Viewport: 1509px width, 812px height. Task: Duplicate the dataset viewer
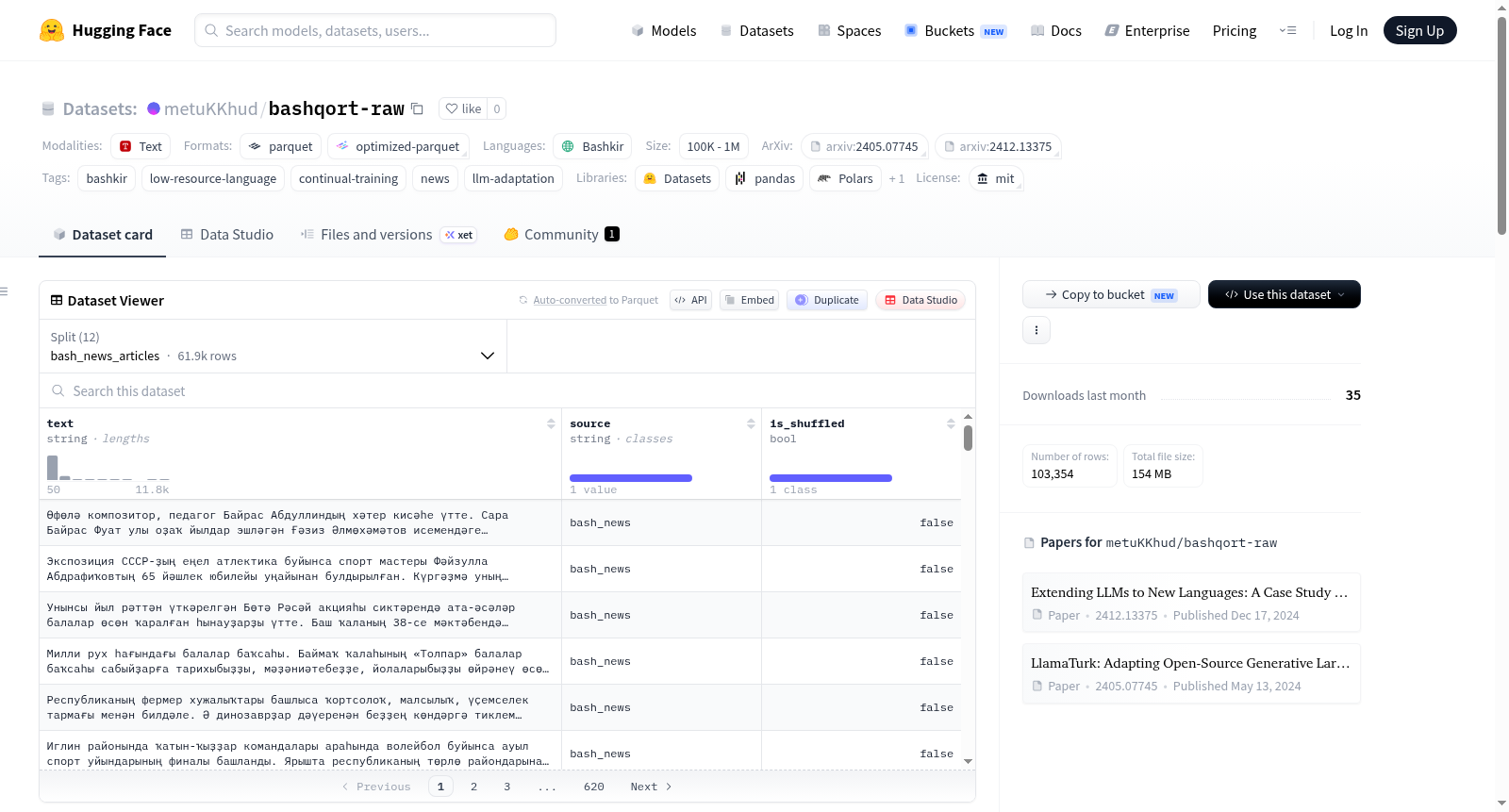pos(827,300)
